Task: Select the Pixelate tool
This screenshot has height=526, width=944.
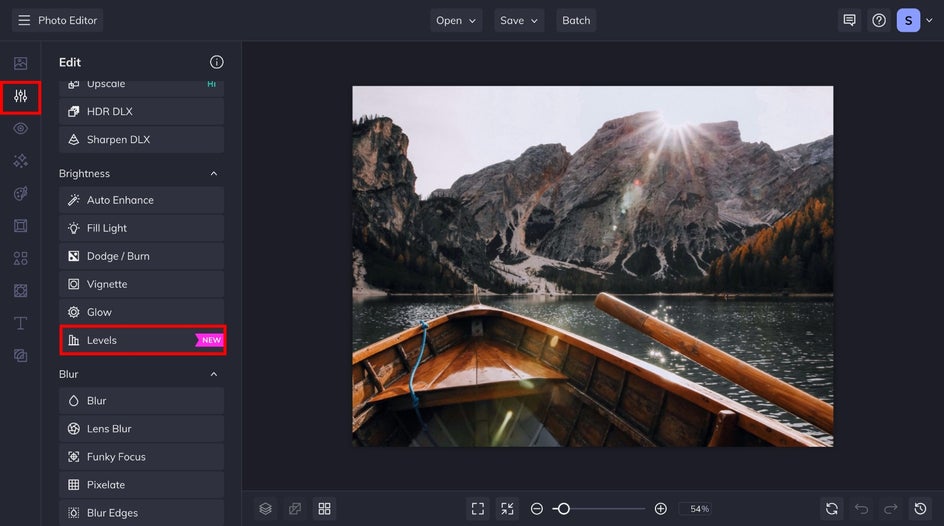Action: pyautogui.click(x=141, y=484)
